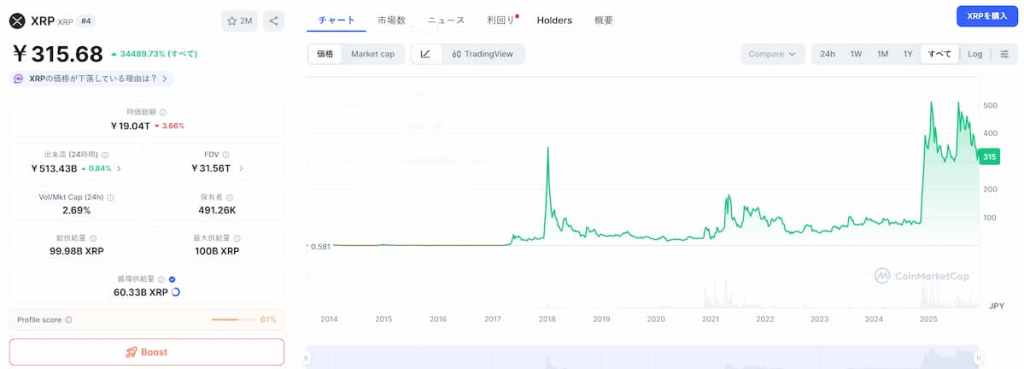Open info icon next to 時価総額

(x=163, y=112)
